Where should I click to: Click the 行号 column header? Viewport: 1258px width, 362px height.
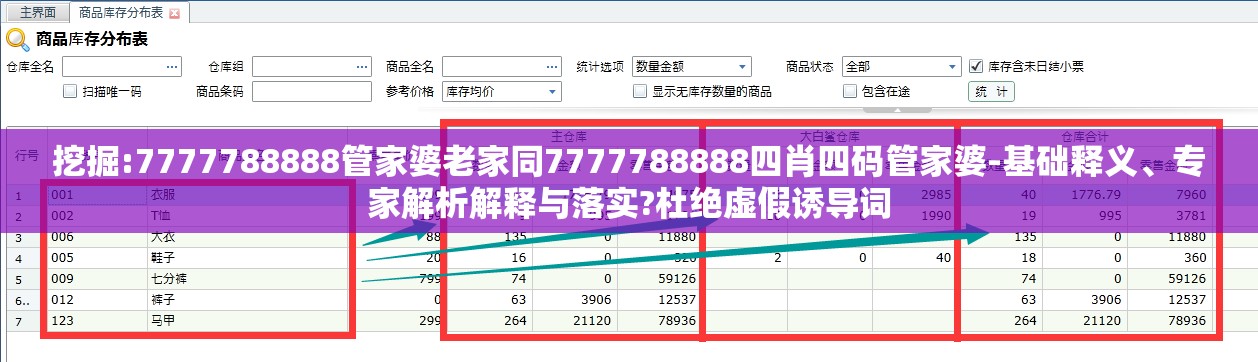click(27, 155)
